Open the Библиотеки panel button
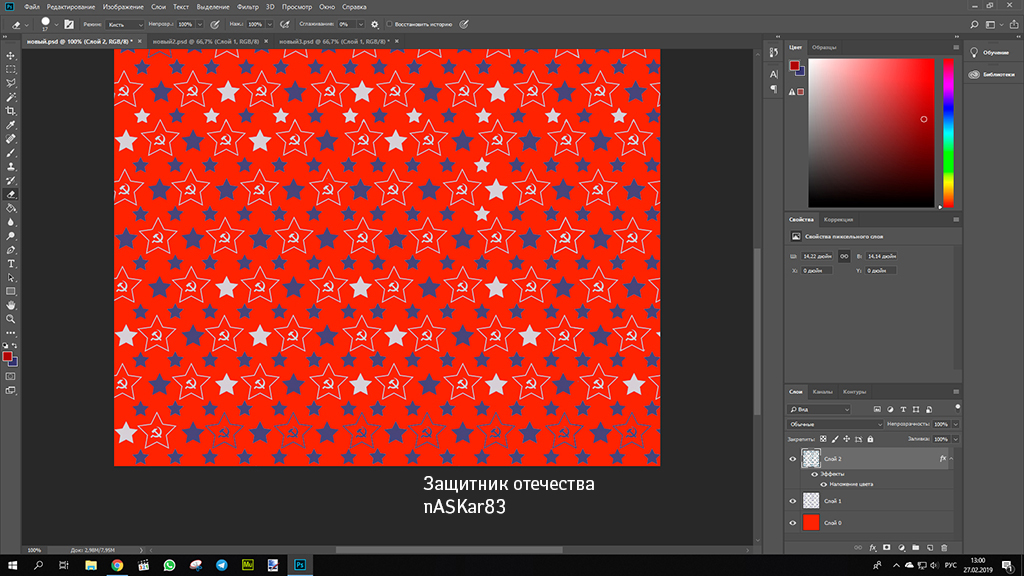Screen dimensions: 1024x576 click(991, 74)
